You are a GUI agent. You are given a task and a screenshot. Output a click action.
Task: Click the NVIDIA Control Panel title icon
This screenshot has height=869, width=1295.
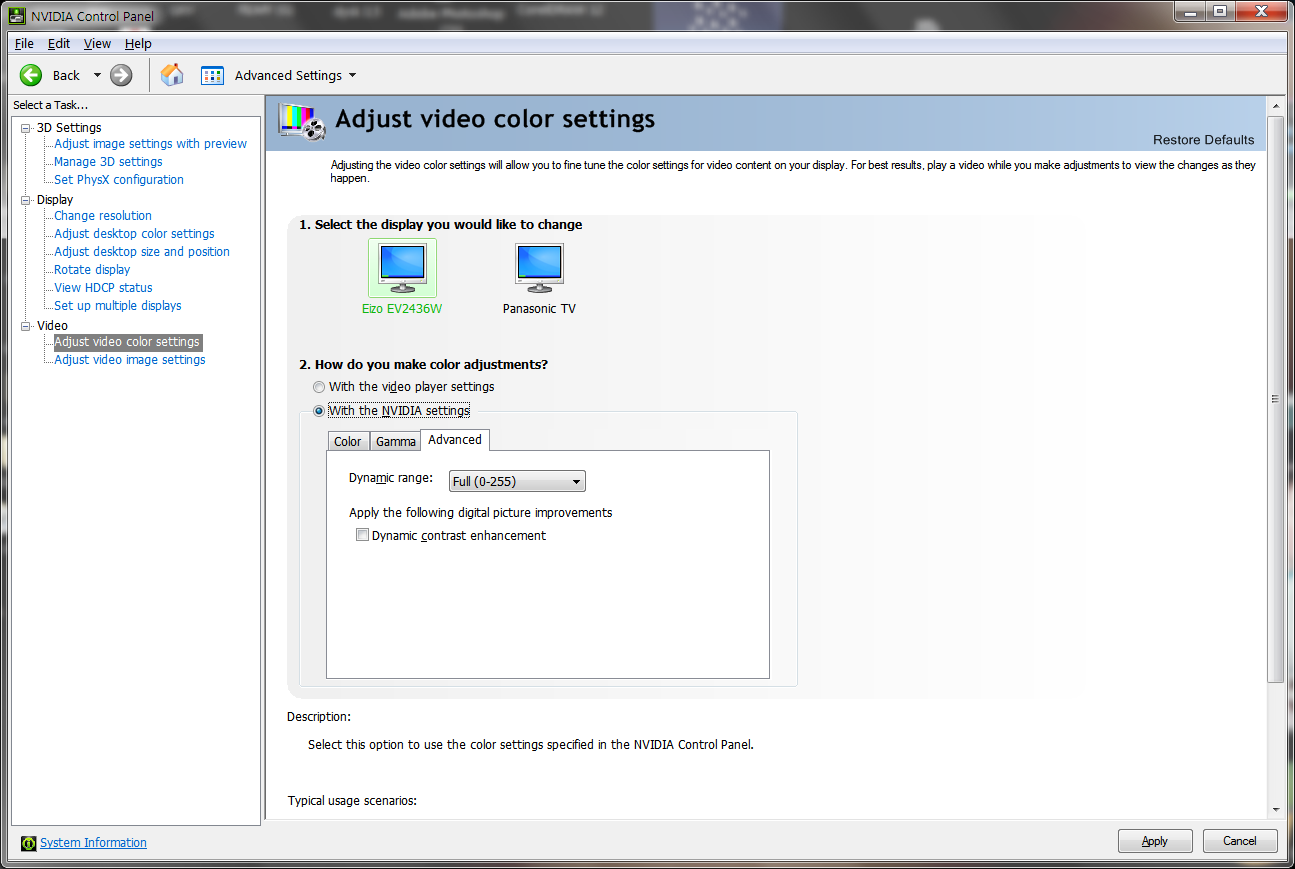coord(17,16)
